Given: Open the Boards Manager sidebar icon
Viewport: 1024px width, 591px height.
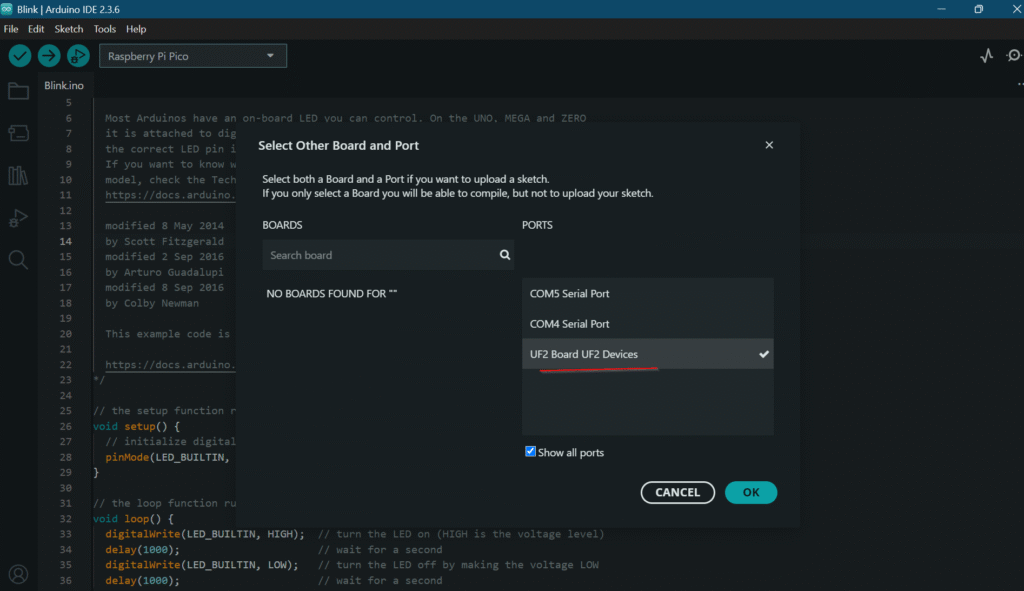Looking at the screenshot, I should [x=18, y=133].
